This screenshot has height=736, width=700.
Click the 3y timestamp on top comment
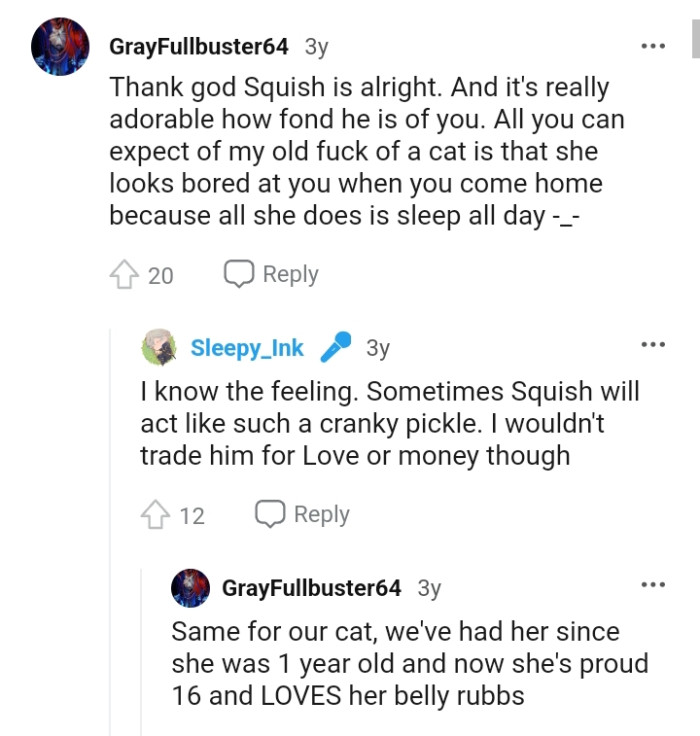316,47
